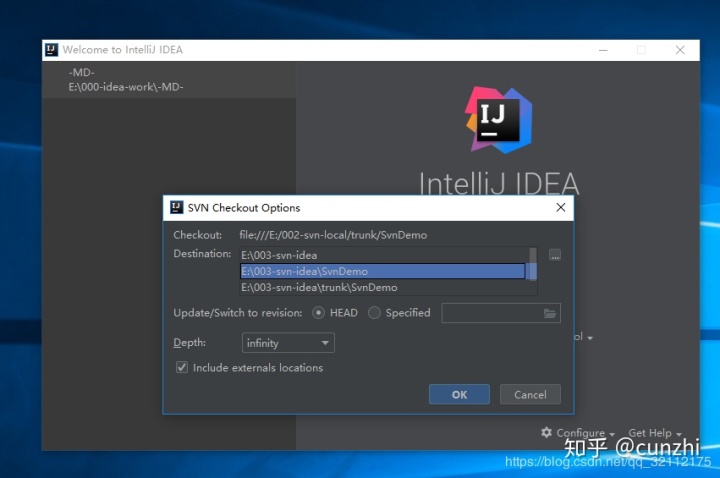Image resolution: width=720 pixels, height=478 pixels.
Task: Cancel the SVN Checkout Options dialog
Action: (530, 394)
